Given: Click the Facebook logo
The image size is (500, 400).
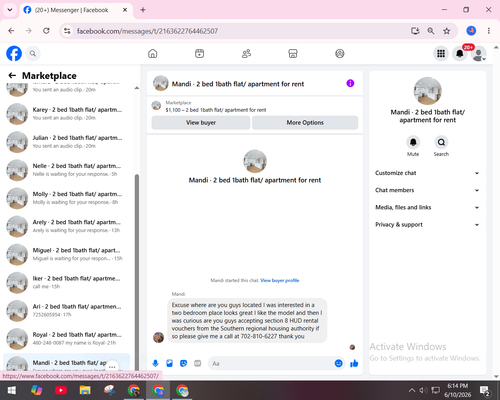Looking at the screenshot, I should coord(14,53).
